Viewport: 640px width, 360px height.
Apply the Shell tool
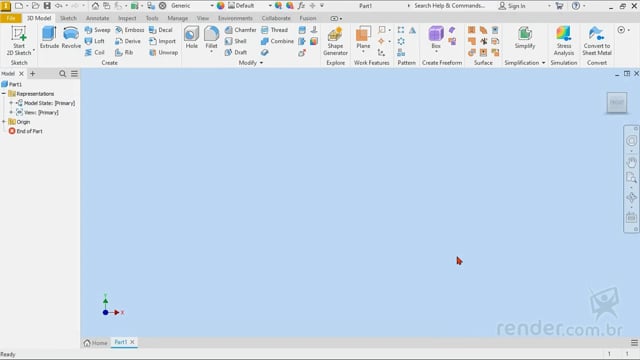click(x=236, y=41)
